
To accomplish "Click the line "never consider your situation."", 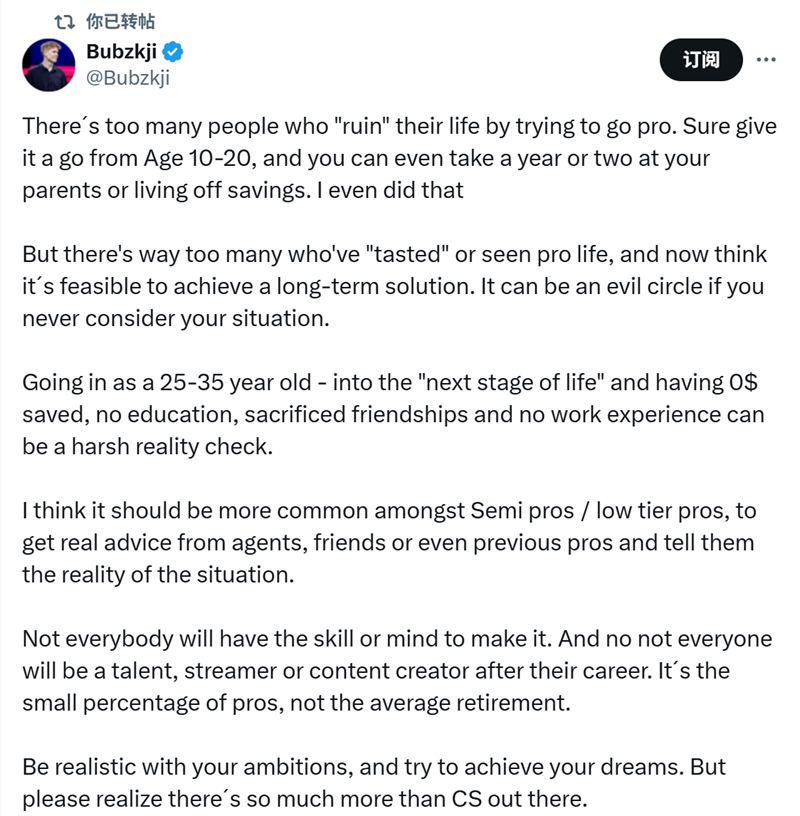I will 175,318.
